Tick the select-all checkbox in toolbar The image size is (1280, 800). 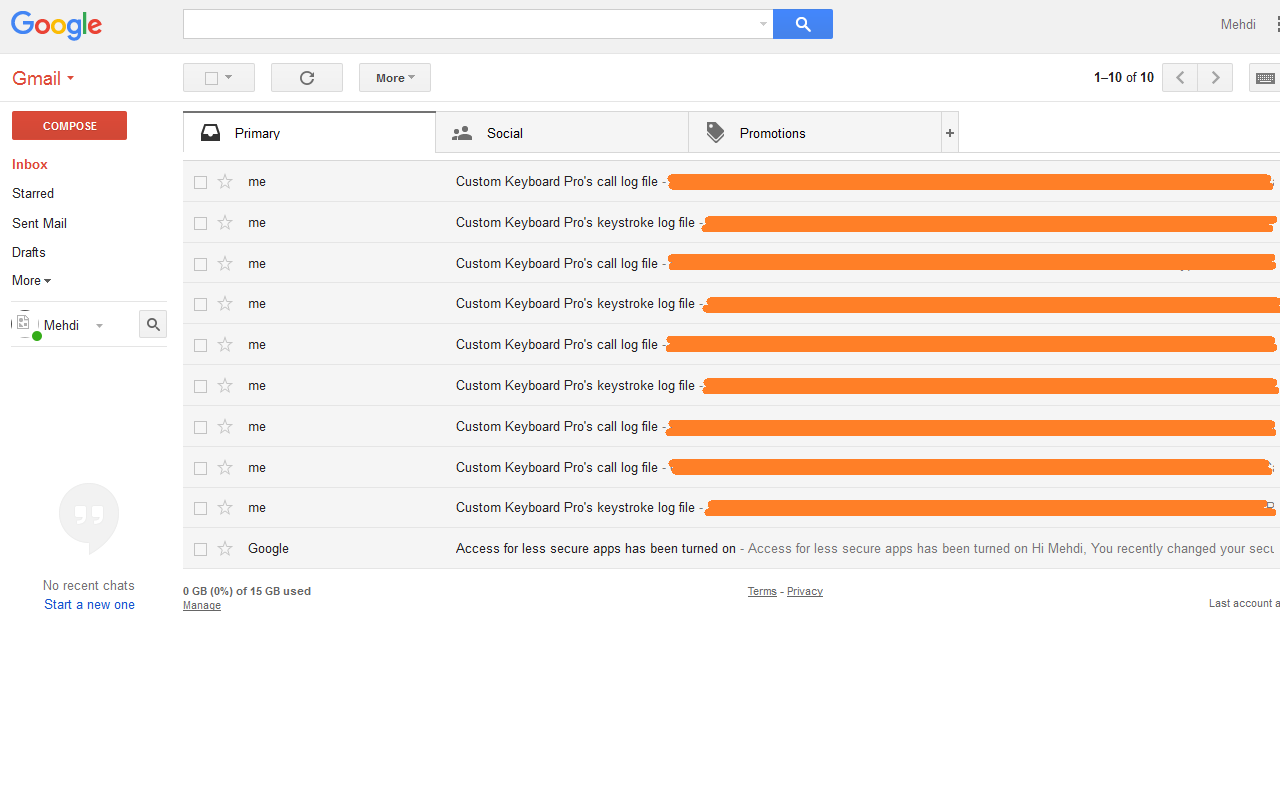tap(211, 78)
